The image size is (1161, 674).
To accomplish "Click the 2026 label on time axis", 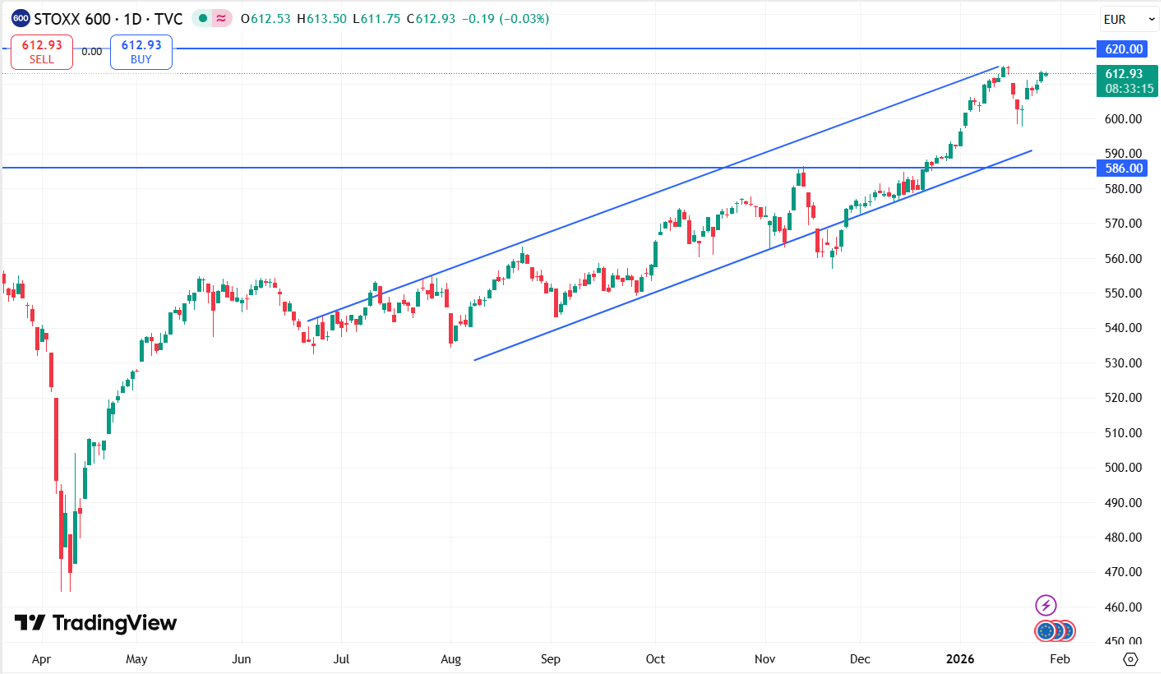I will [959, 659].
